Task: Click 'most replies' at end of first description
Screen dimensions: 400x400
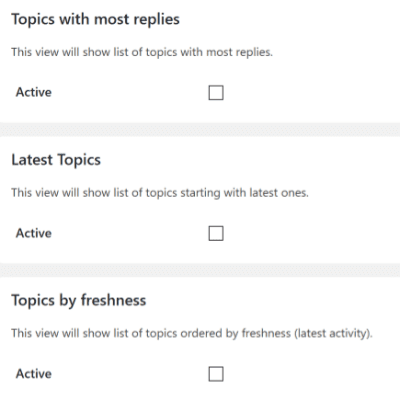Action: [239, 53]
